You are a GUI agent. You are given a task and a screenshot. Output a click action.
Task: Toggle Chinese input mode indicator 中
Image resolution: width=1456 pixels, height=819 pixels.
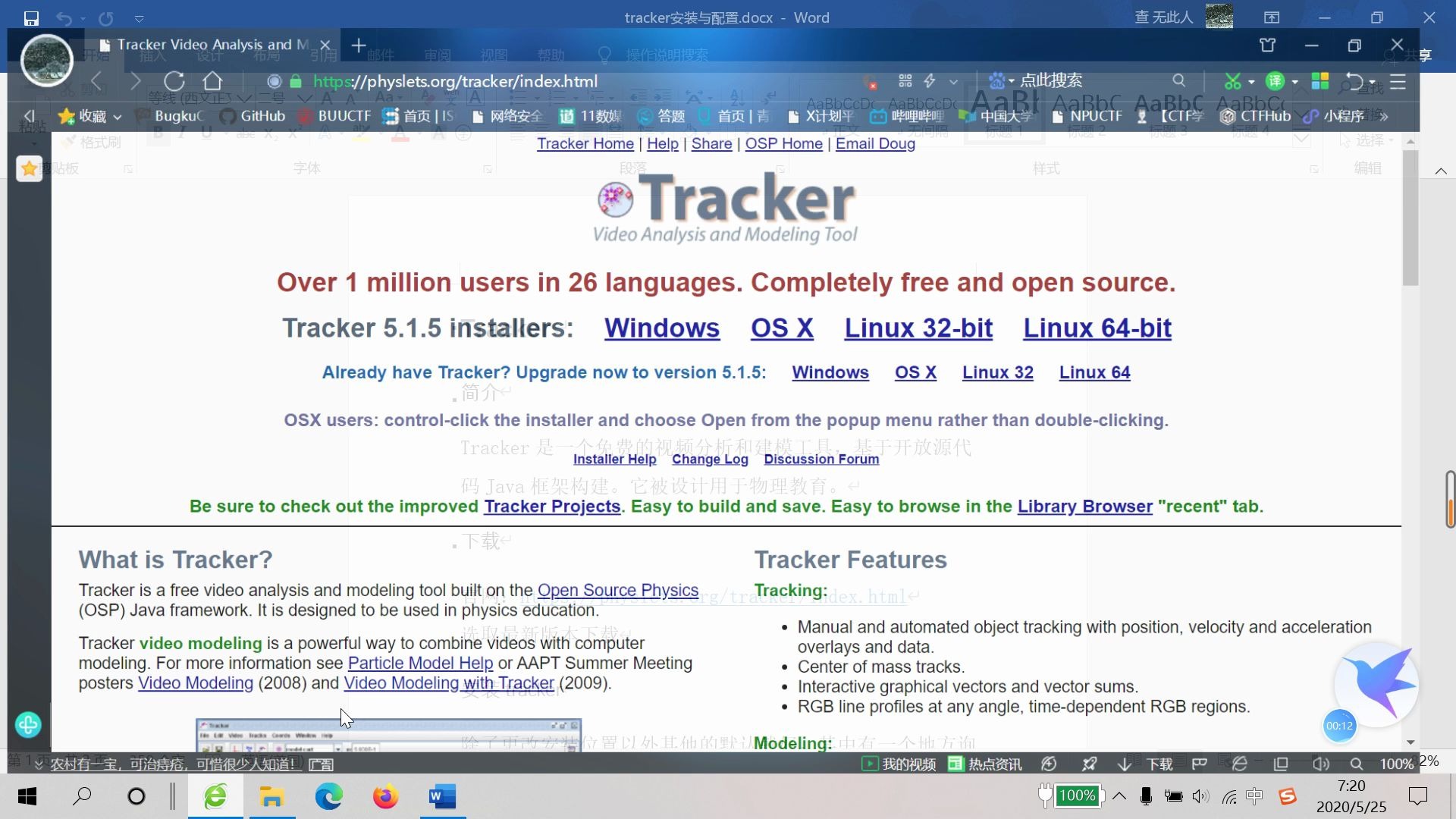[1254, 796]
